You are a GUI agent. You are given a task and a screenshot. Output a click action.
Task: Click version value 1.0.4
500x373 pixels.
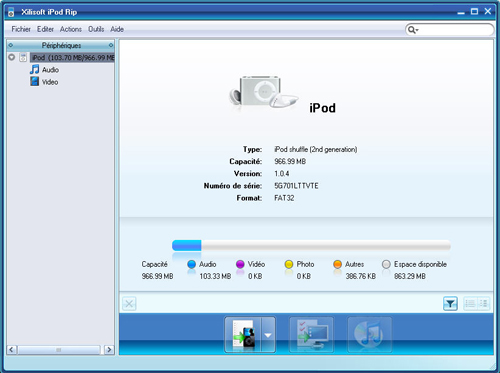[x=282, y=174]
